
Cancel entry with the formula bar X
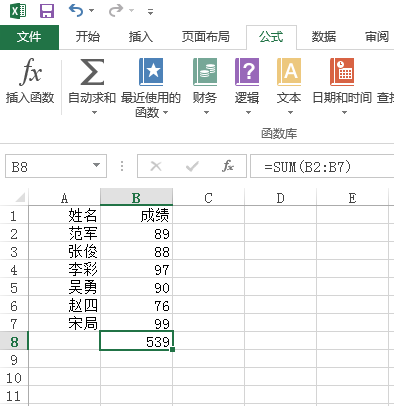[156, 166]
